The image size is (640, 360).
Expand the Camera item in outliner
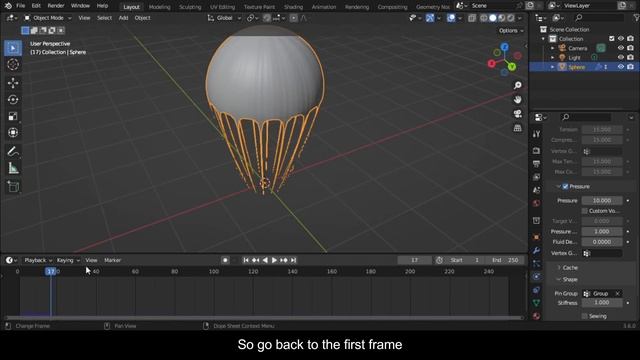(x=553, y=48)
